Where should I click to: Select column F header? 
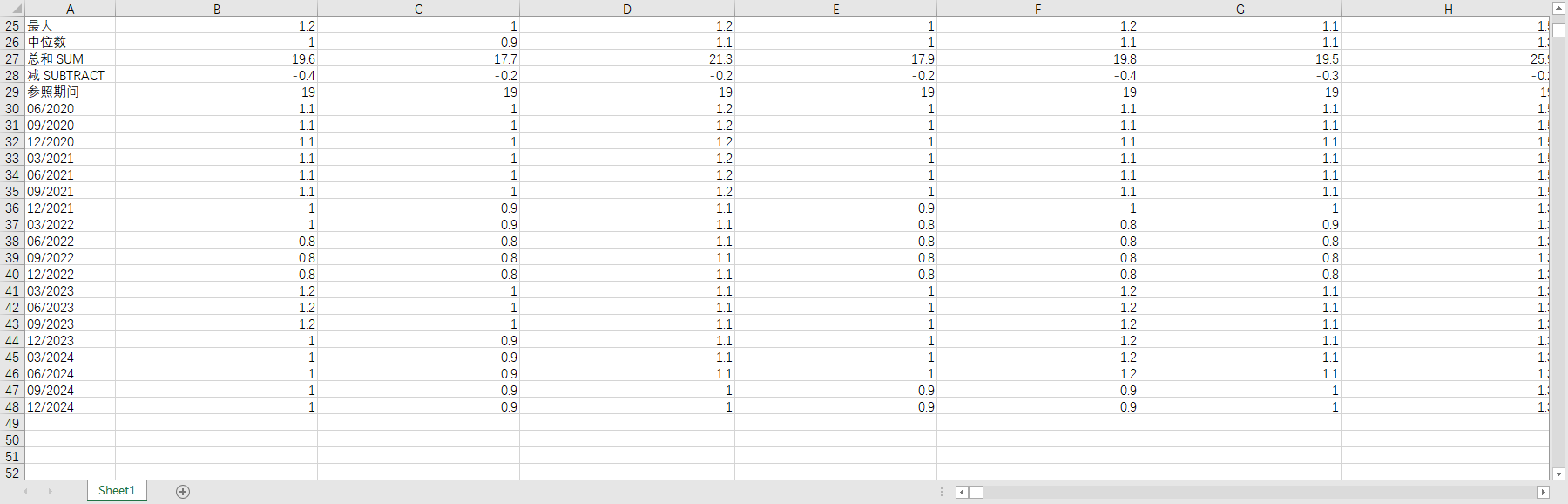click(x=1038, y=9)
